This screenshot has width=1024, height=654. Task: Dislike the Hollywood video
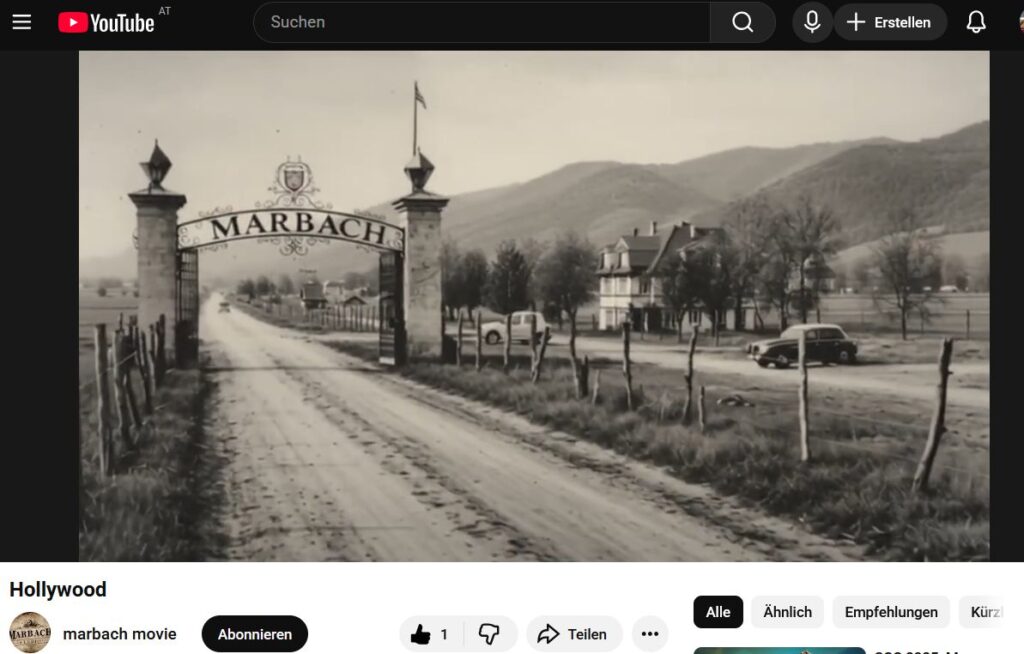pos(489,634)
